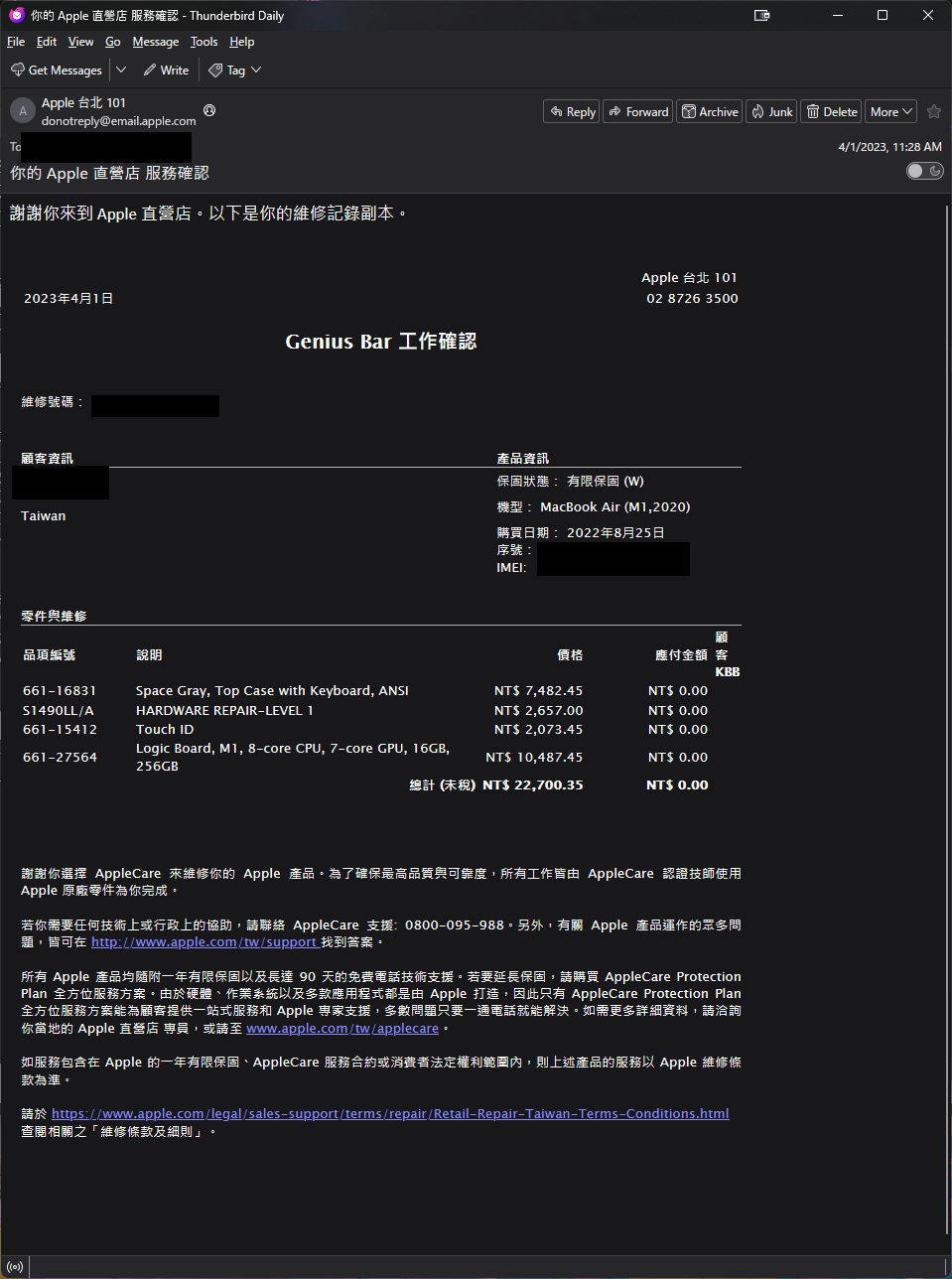Click the flame icon on Junk

click(x=757, y=112)
